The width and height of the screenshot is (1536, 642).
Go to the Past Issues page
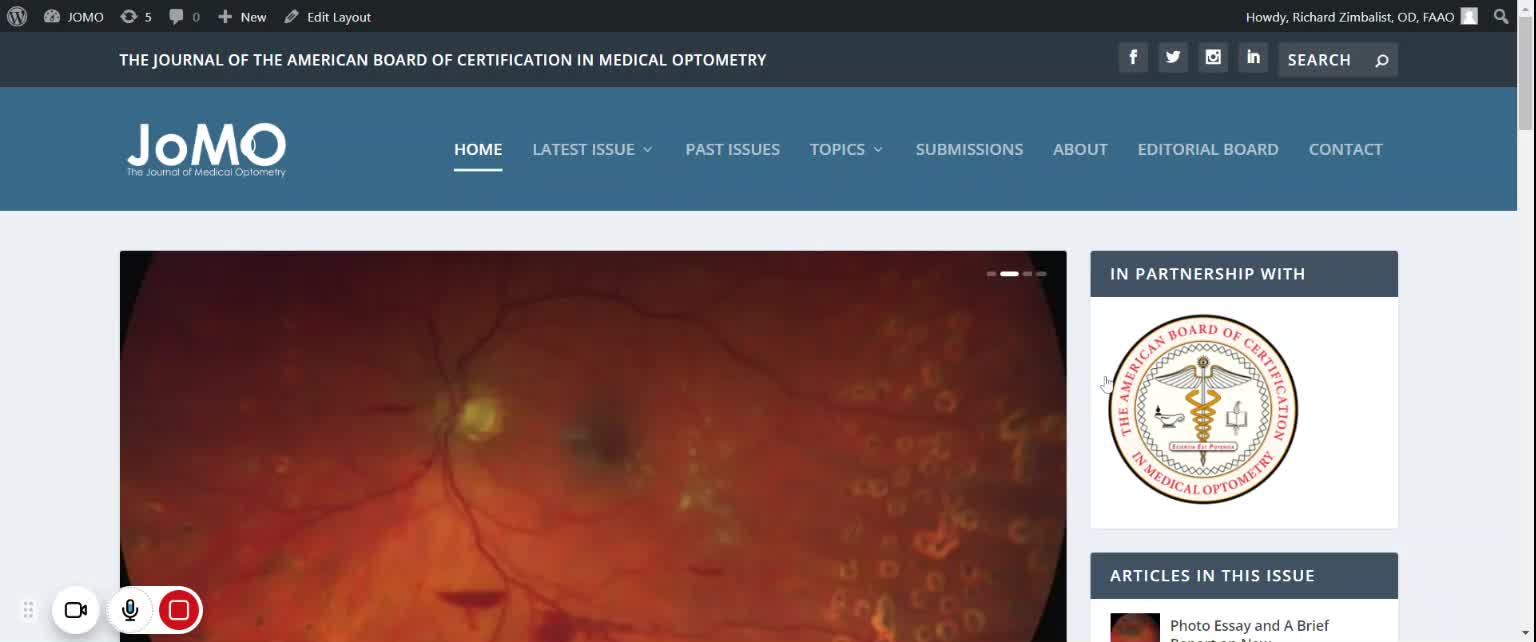(x=732, y=149)
